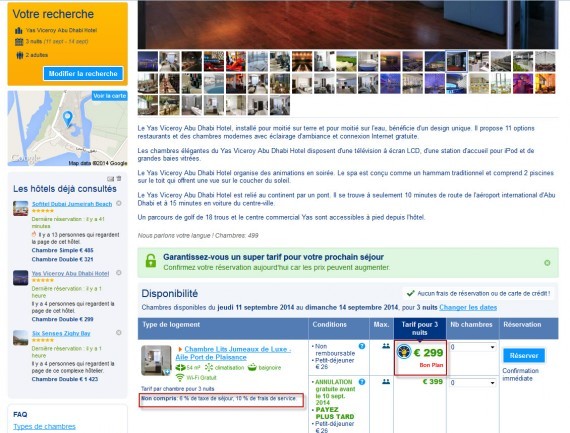Click the Sofitel hotel thumbnail image

coord(20,208)
